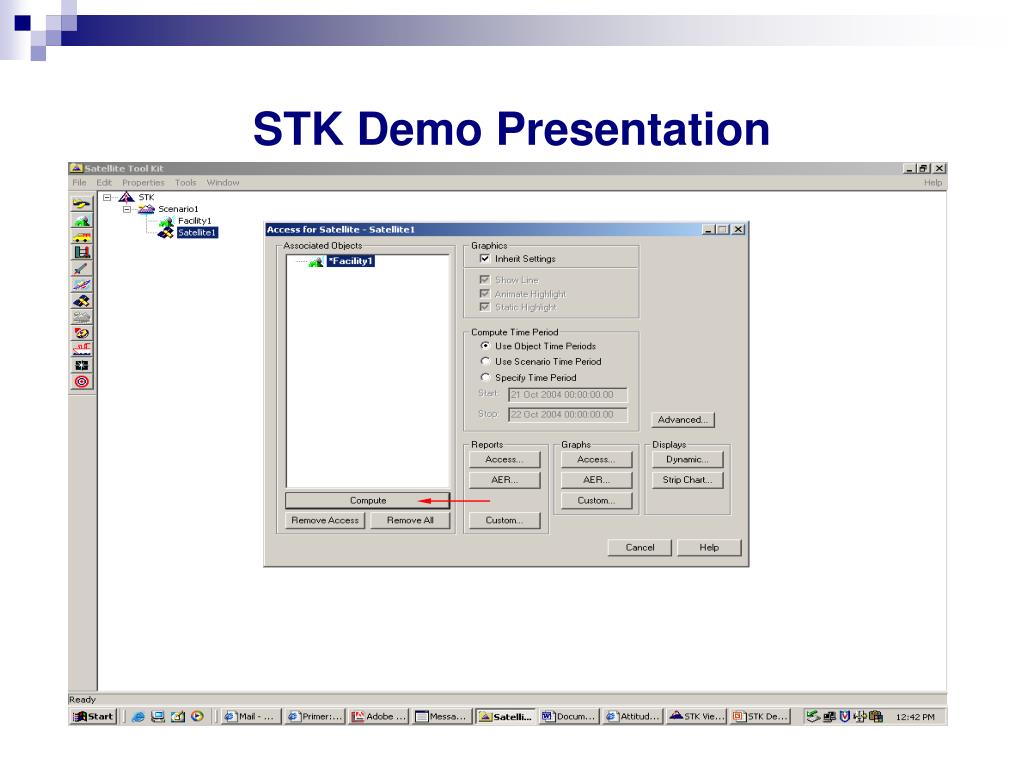The width and height of the screenshot is (1024, 768).
Task: Open the Reports Access... button
Action: point(504,460)
